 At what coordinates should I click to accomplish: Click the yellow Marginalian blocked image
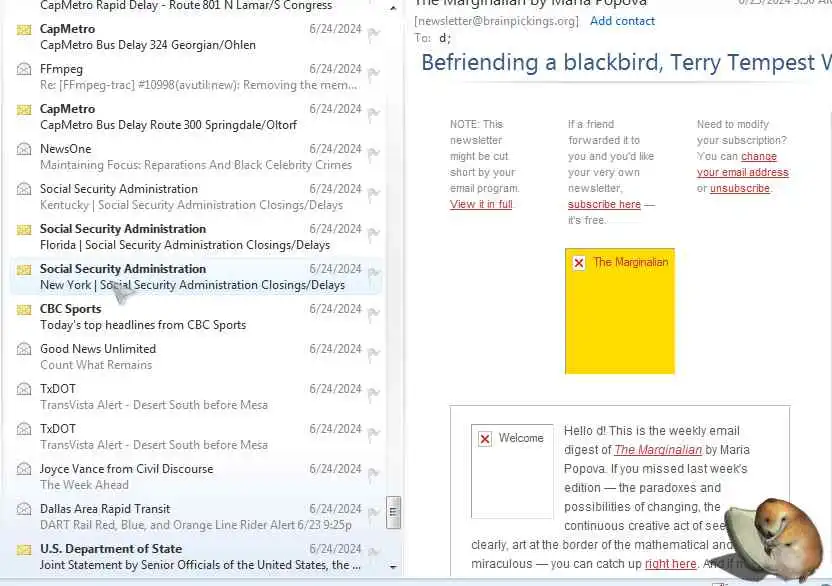pyautogui.click(x=620, y=311)
